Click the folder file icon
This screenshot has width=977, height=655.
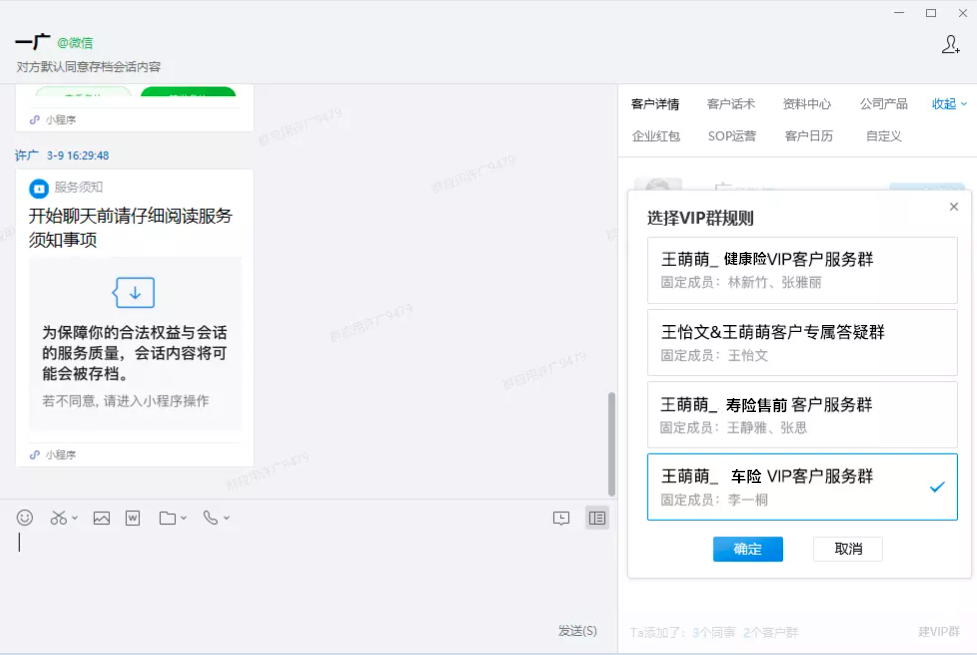point(167,518)
